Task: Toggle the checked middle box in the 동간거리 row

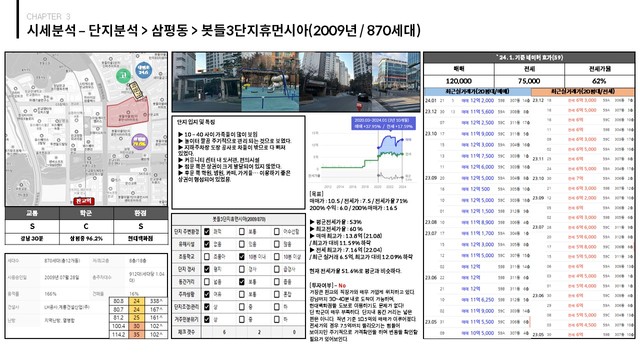Action: click(x=242, y=282)
